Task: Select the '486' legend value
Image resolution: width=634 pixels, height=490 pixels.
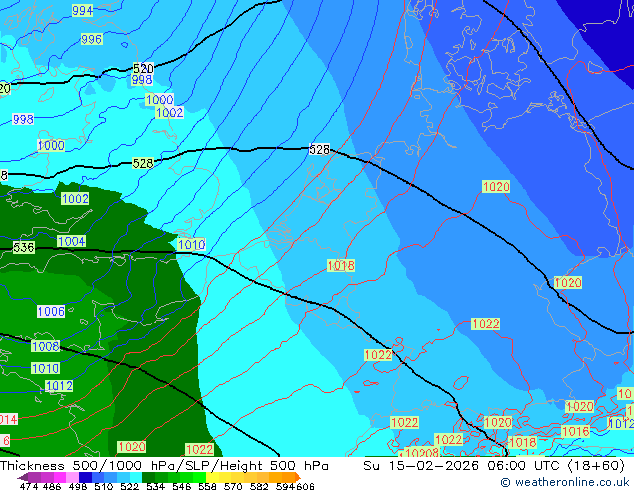Action: pos(52,486)
